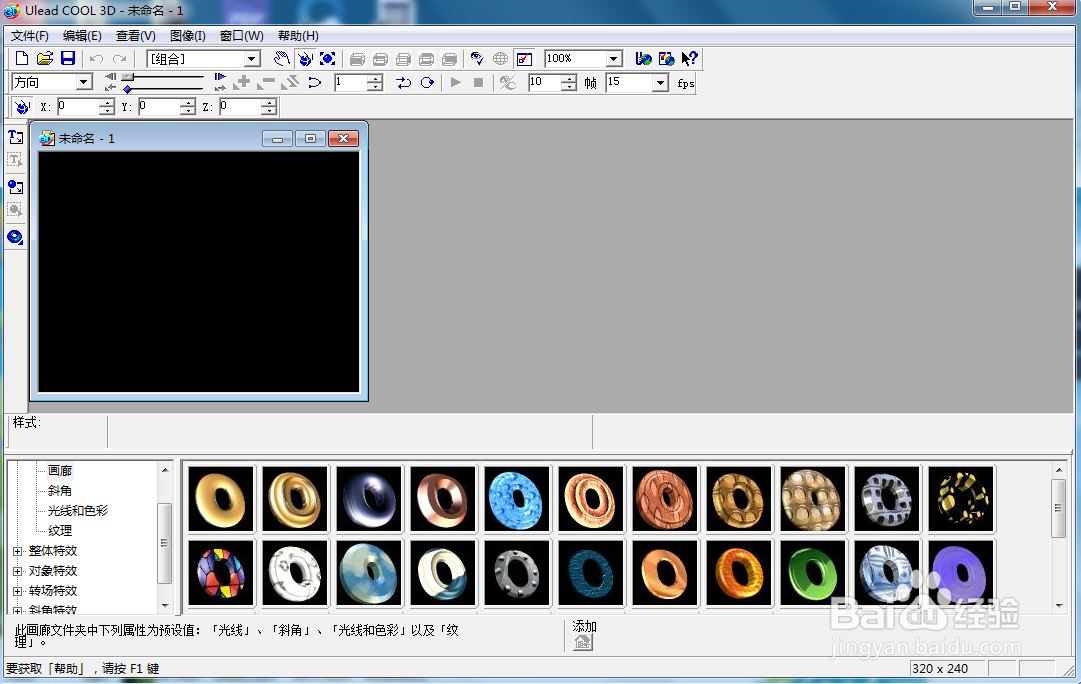
Task: Maximize the 未命名 - 1 document window
Action: pos(310,139)
